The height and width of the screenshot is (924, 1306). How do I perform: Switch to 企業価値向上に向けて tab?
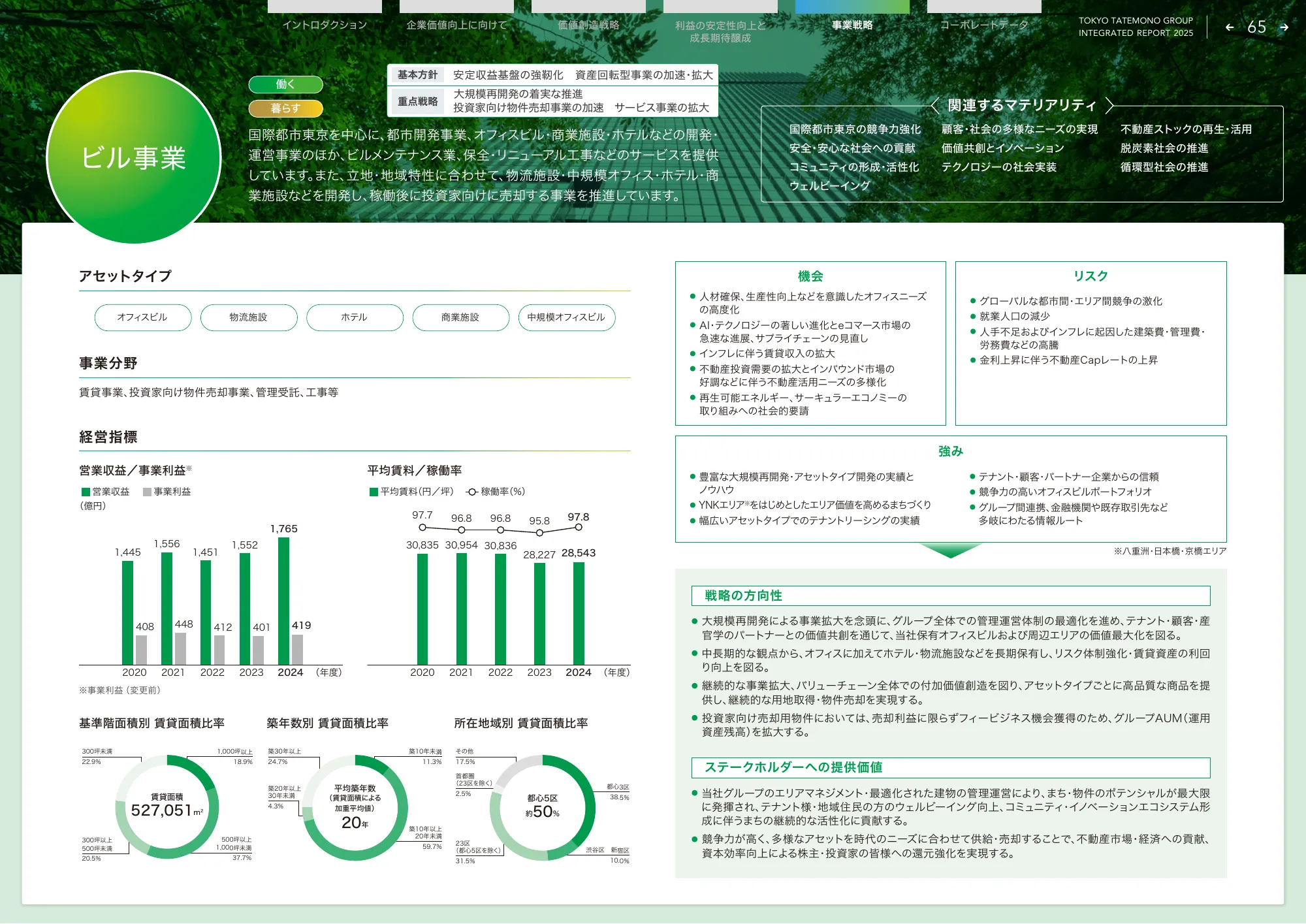tap(456, 25)
